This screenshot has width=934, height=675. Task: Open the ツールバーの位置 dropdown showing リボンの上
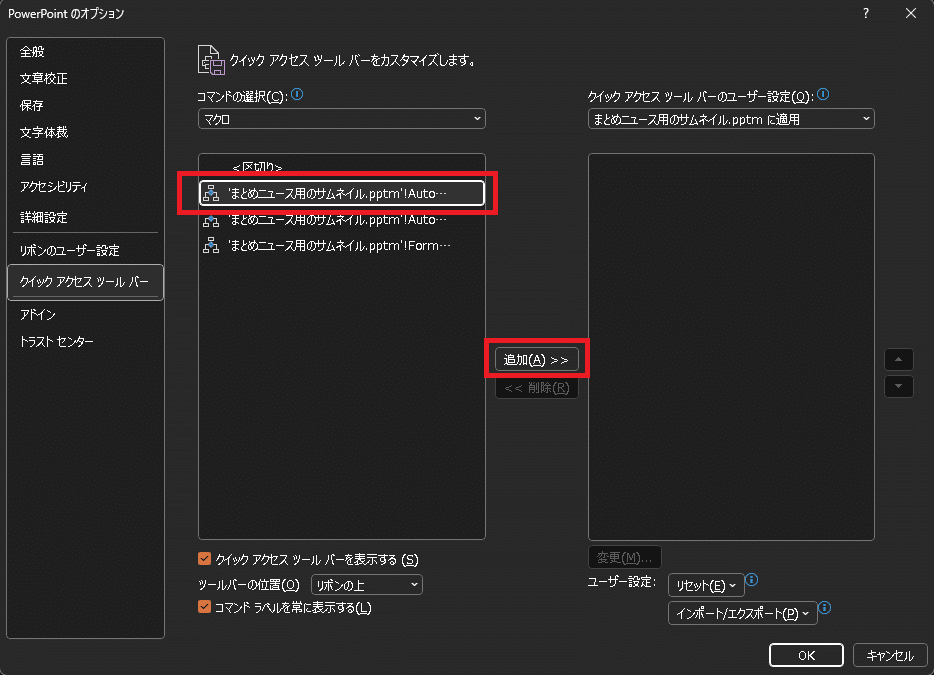tap(366, 585)
